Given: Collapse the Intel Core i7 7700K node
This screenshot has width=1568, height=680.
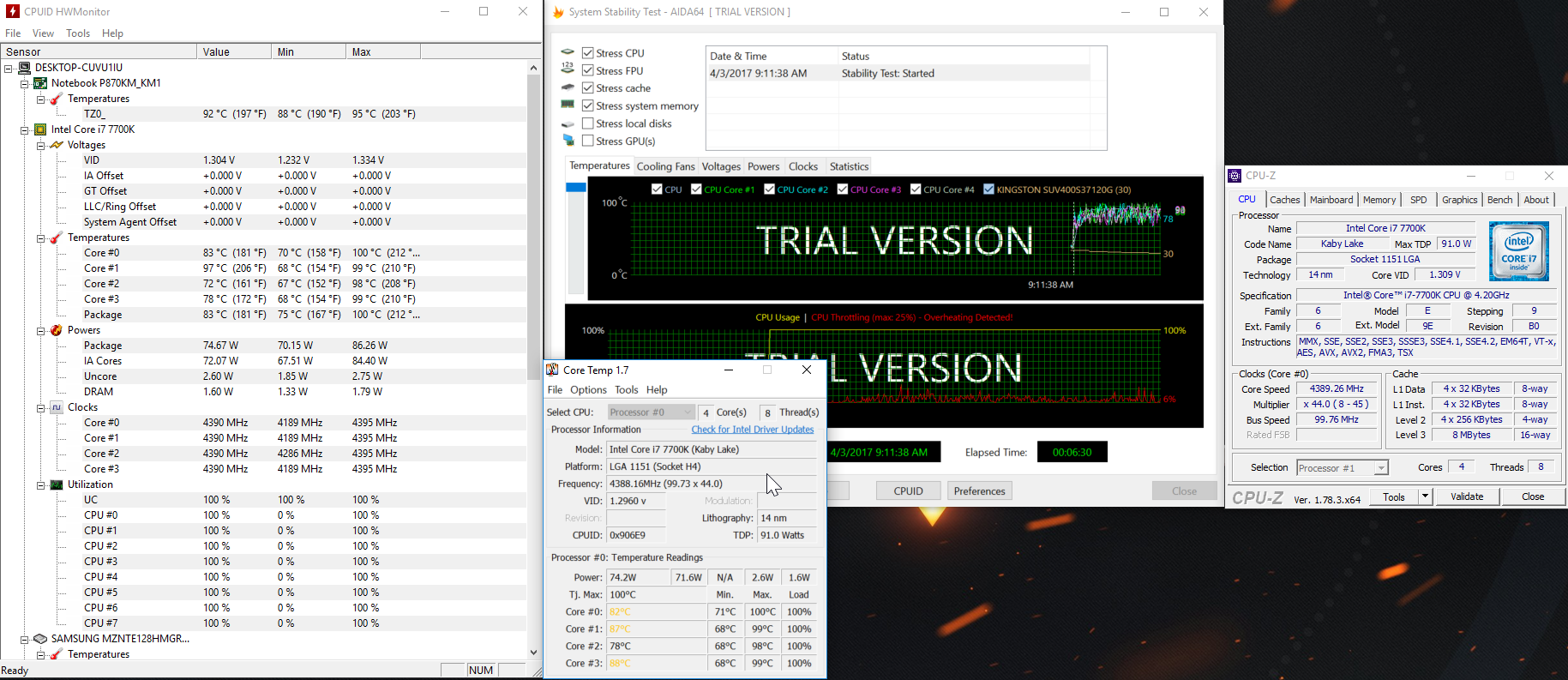Looking at the screenshot, I should click(25, 129).
